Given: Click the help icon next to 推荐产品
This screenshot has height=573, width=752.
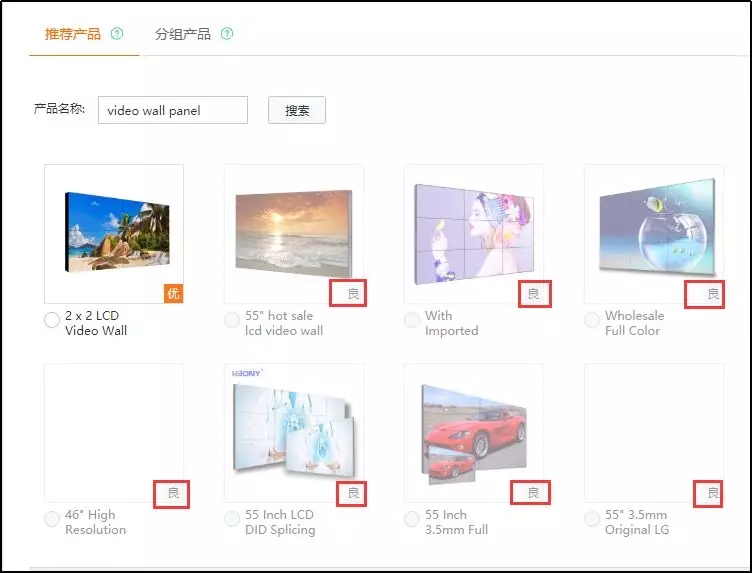Looking at the screenshot, I should (x=117, y=34).
